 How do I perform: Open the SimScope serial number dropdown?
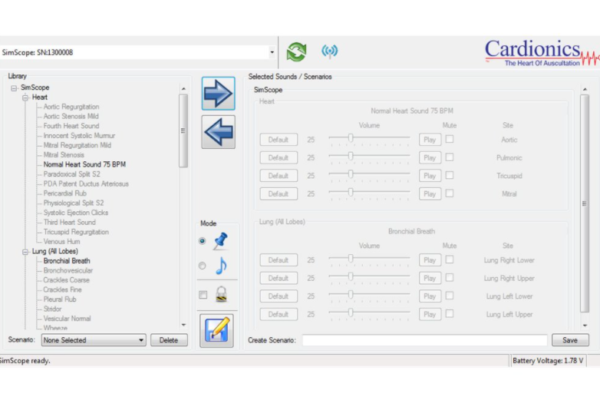pyautogui.click(x=272, y=52)
